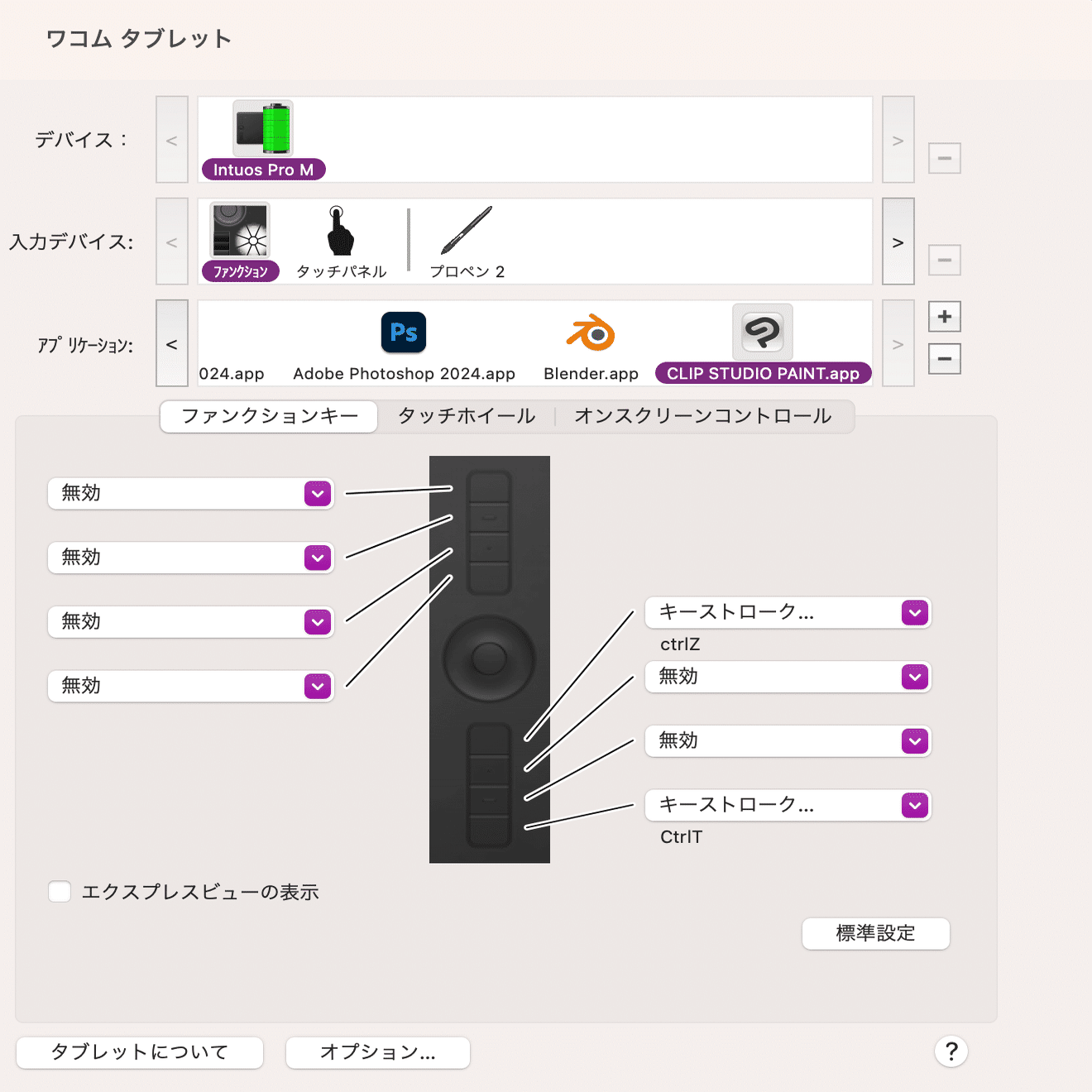Enable エクスプレスビューの表示 checkbox
The height and width of the screenshot is (1092, 1092).
(x=59, y=892)
